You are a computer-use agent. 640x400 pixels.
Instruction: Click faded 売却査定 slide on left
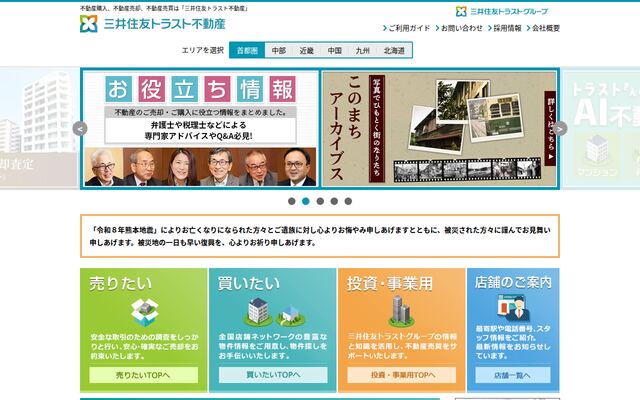39,129
